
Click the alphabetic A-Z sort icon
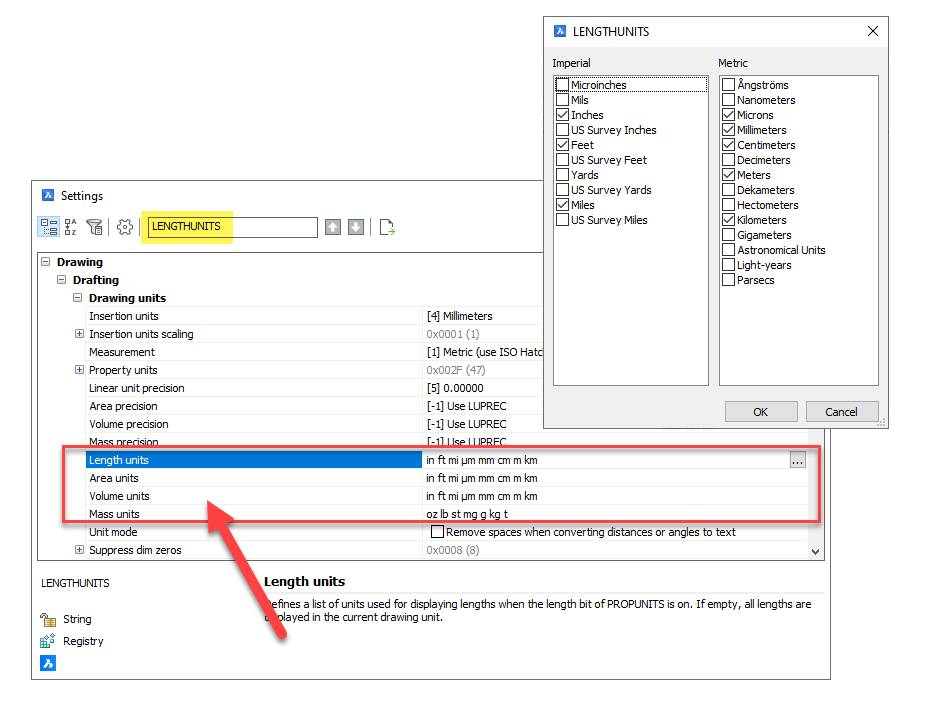click(x=70, y=227)
